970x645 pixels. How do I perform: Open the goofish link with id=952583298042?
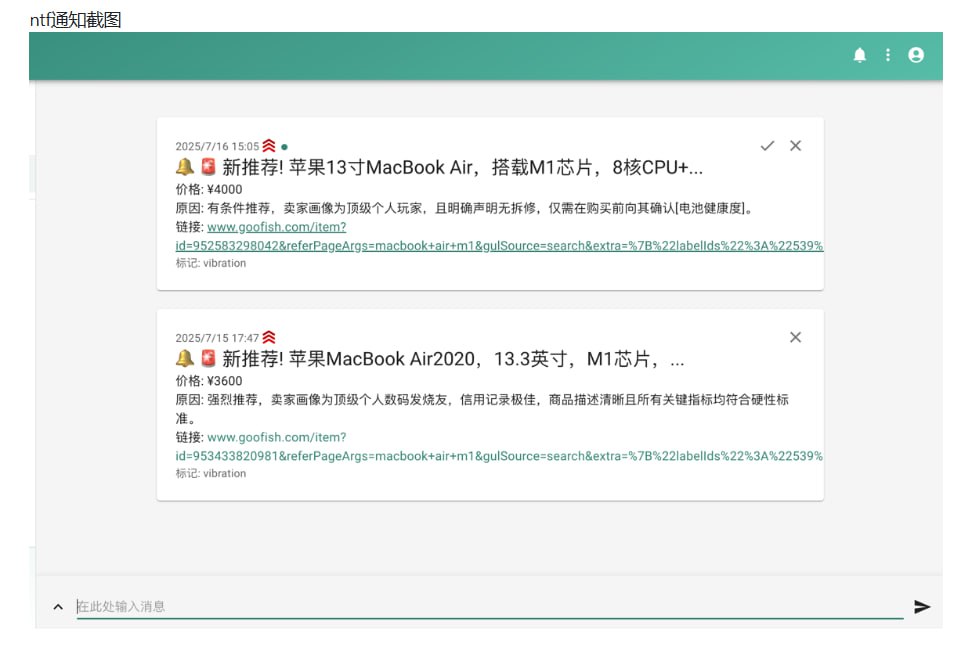pos(499,236)
